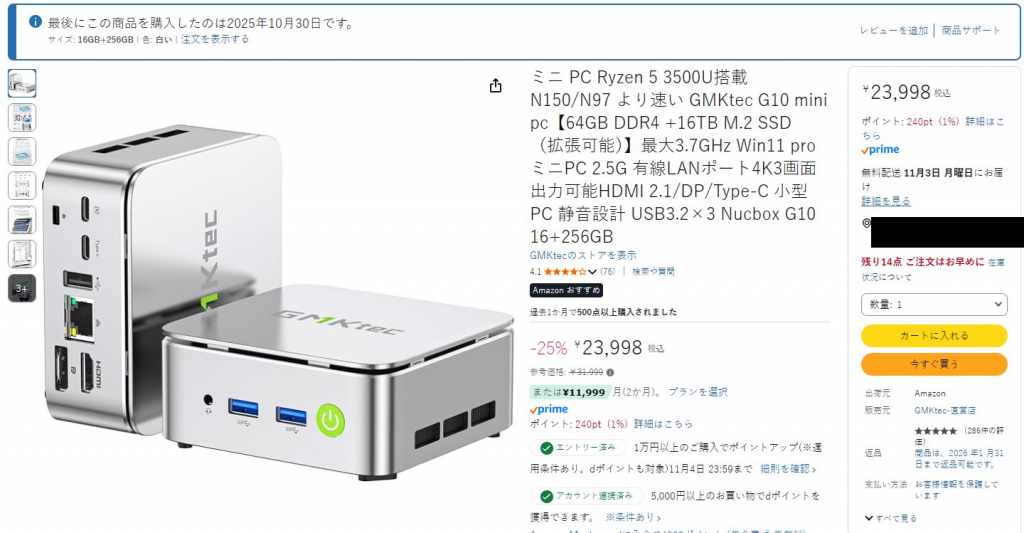Expand すべて見る in the buy box
Viewport: 1024px width, 533px height.
tap(890, 518)
